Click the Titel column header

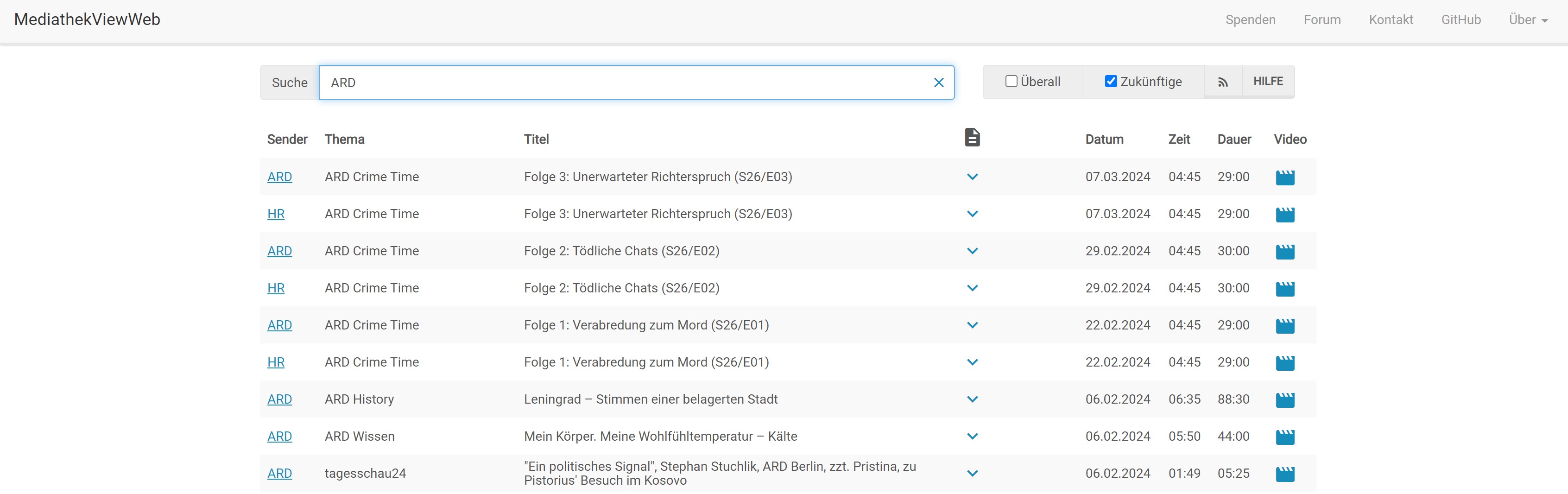(536, 139)
